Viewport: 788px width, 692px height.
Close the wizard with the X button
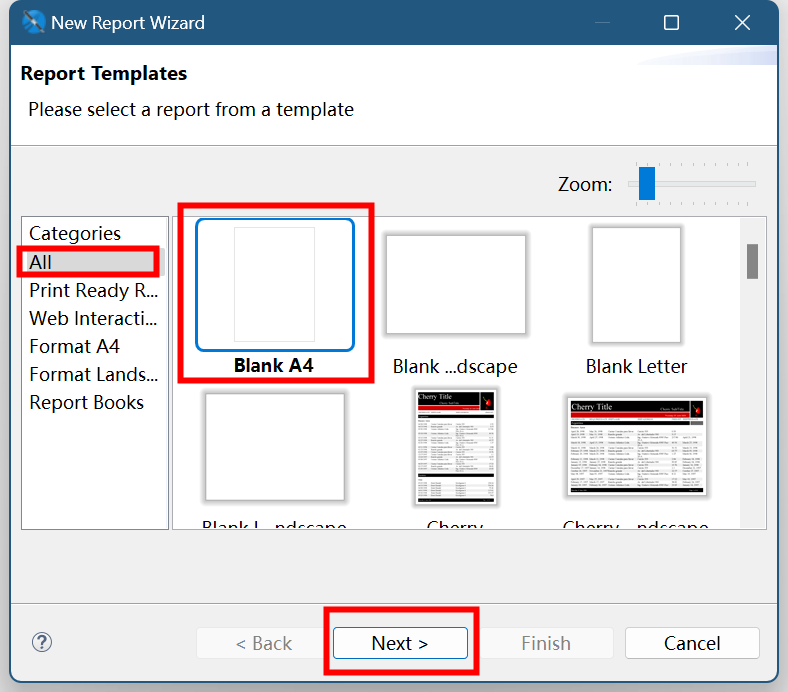tap(742, 22)
